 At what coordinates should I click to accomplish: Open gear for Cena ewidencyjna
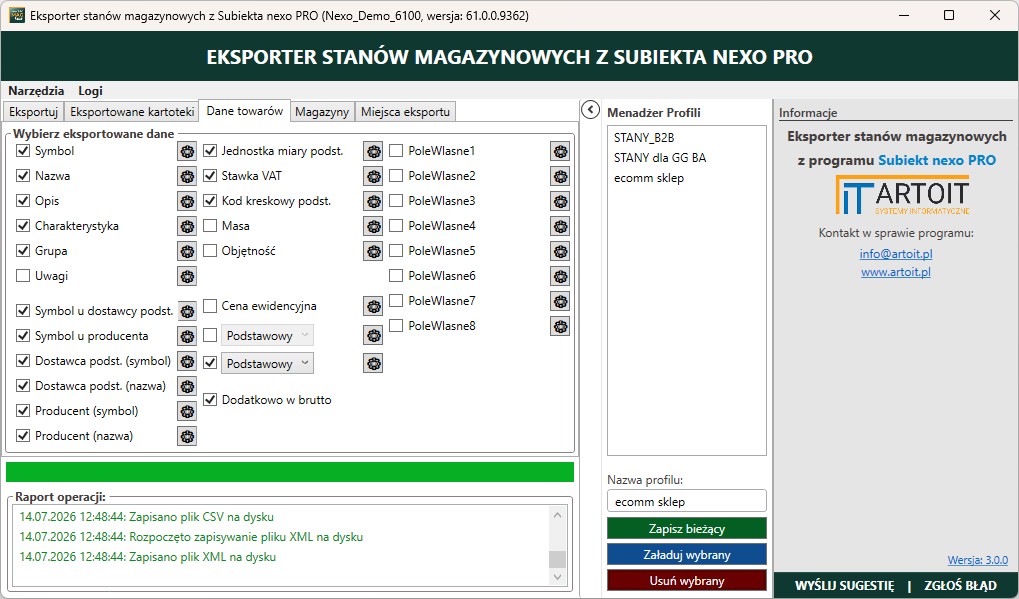click(x=373, y=307)
